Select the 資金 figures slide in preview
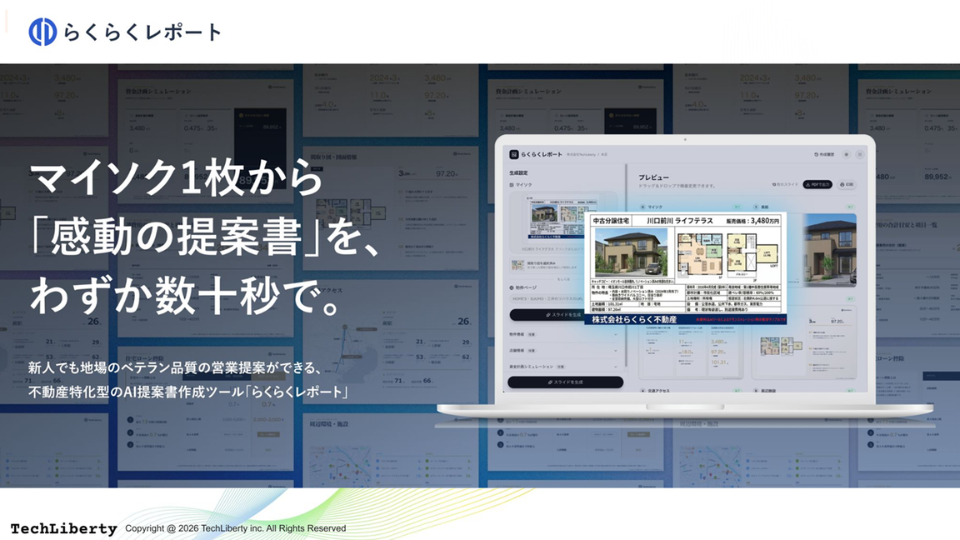Screen dimensions: 960x540 (691, 352)
